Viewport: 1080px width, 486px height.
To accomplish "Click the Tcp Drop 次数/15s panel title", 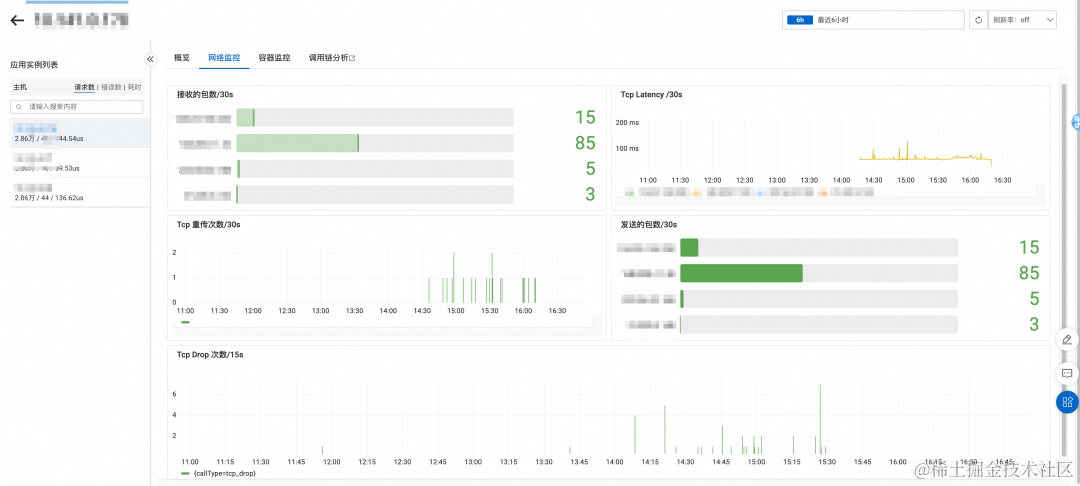I will tap(210, 355).
